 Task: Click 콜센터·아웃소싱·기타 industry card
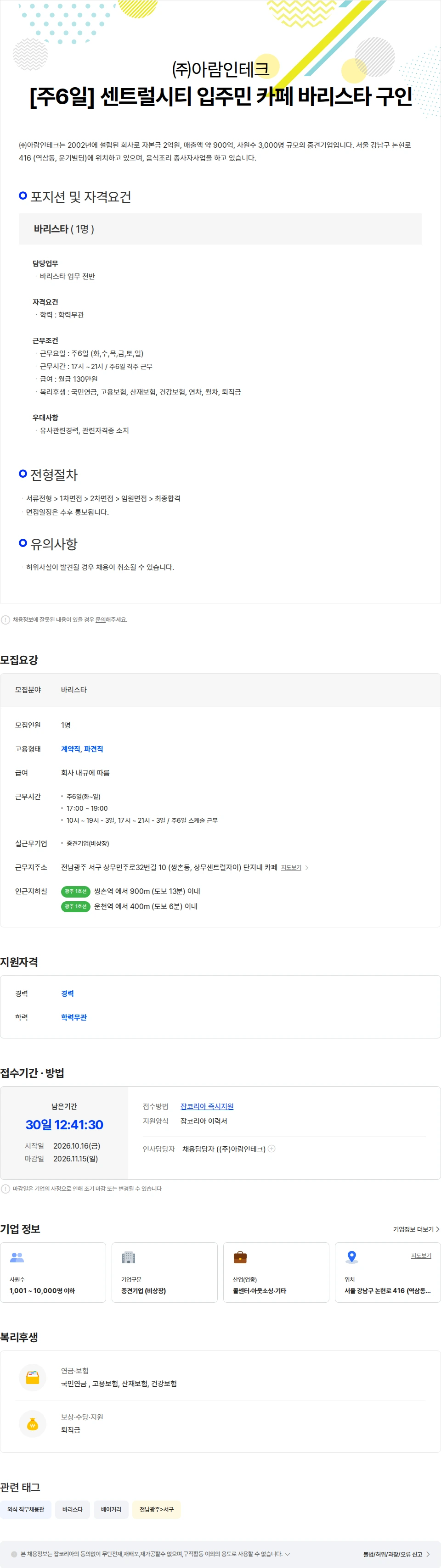coord(276,1272)
